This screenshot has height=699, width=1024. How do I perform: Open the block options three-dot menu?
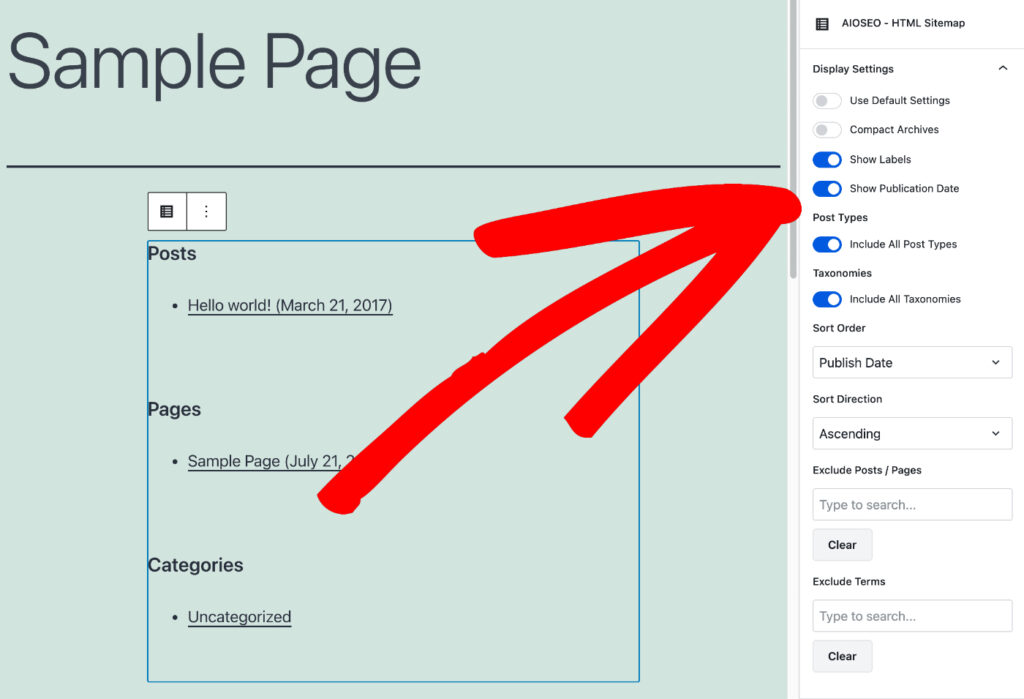coord(206,211)
